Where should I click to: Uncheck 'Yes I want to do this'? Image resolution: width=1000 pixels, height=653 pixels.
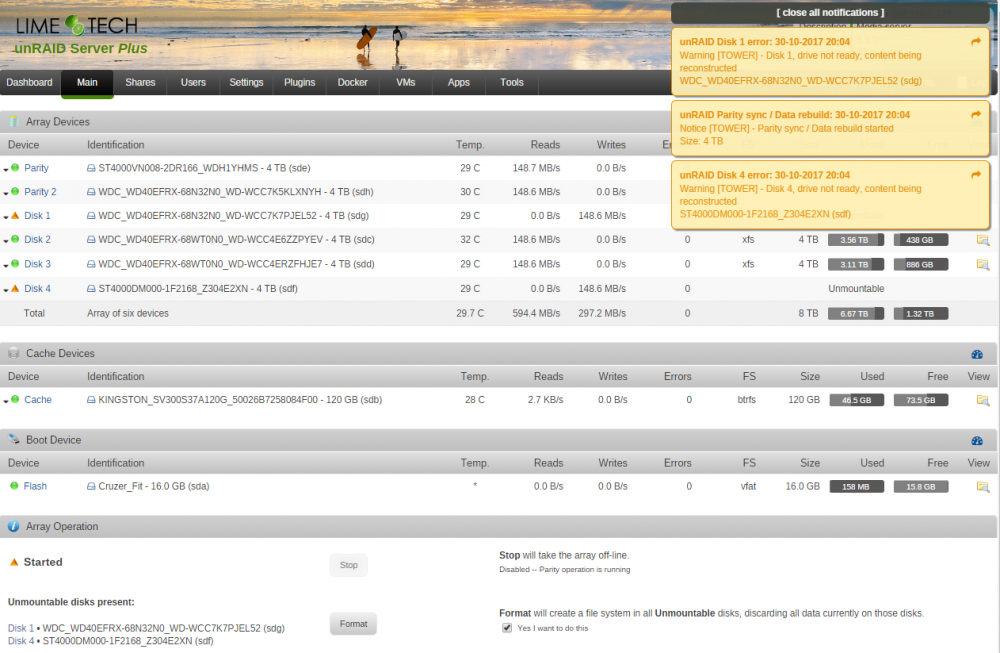(x=507, y=628)
